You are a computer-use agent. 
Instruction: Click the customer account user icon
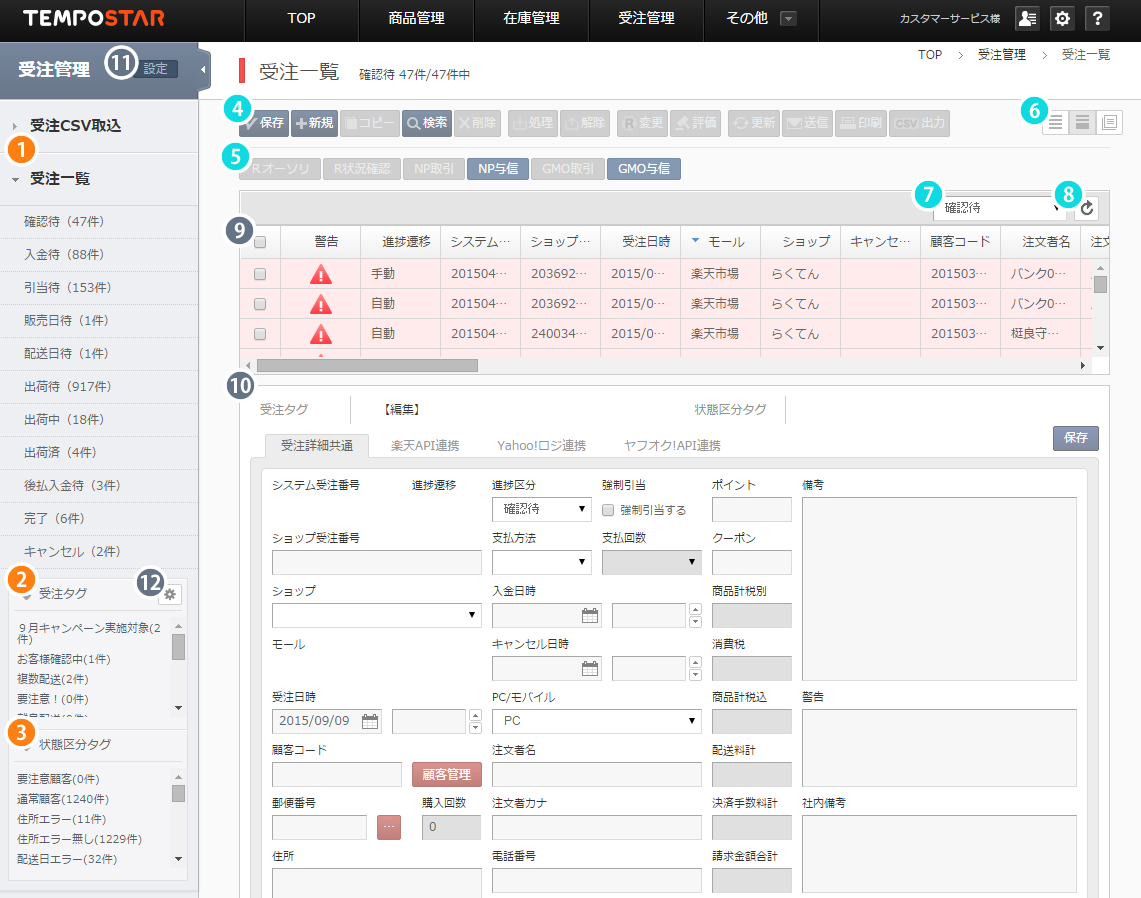click(x=1027, y=18)
